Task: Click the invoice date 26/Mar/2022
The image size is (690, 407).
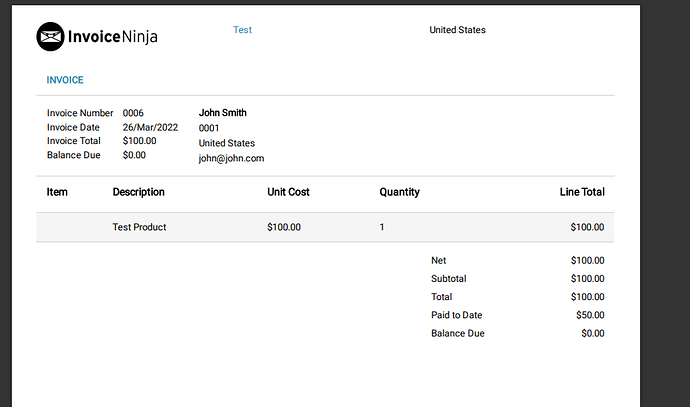Action: point(150,127)
